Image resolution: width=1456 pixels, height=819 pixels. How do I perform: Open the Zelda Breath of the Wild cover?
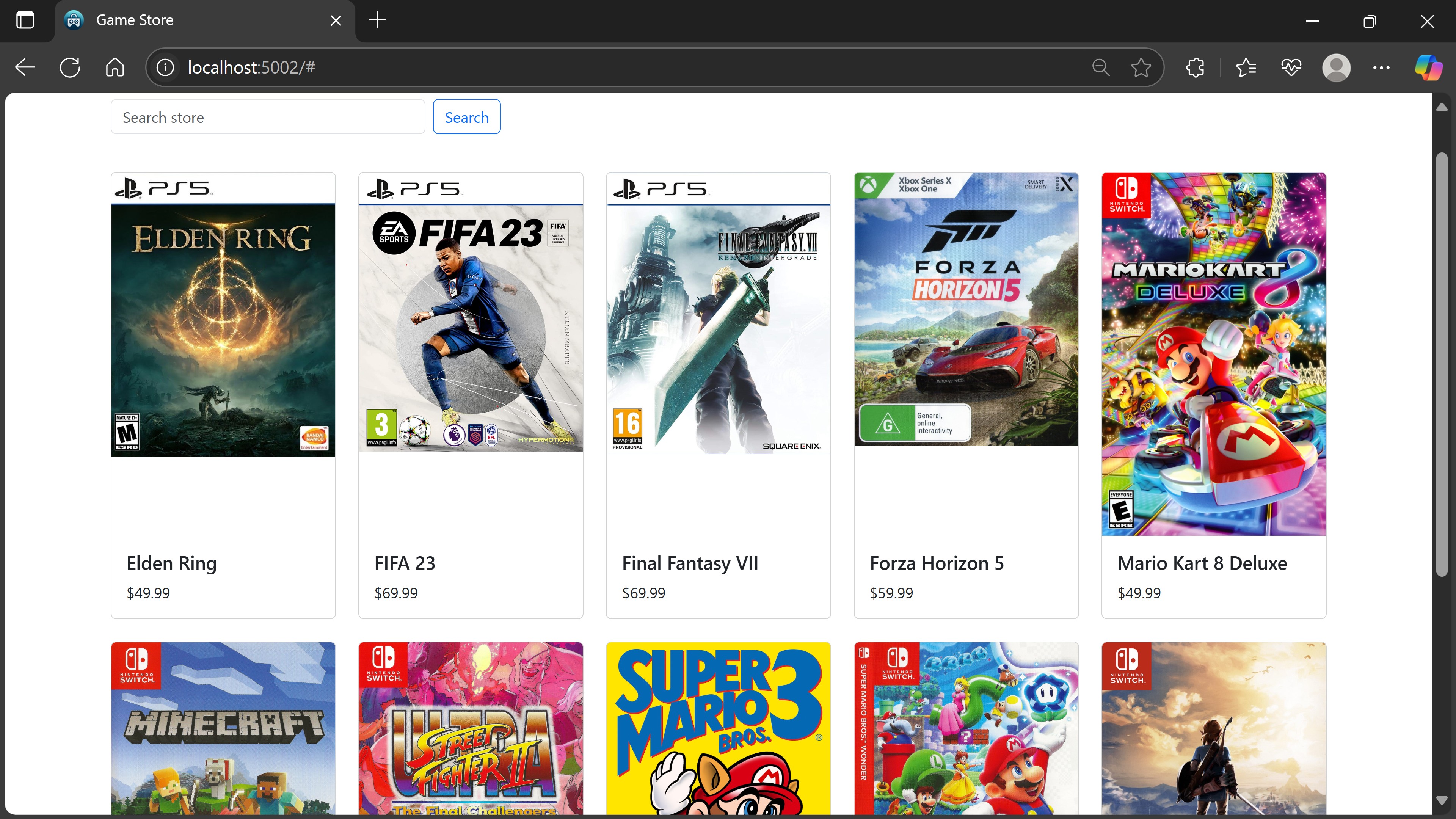tap(1214, 728)
